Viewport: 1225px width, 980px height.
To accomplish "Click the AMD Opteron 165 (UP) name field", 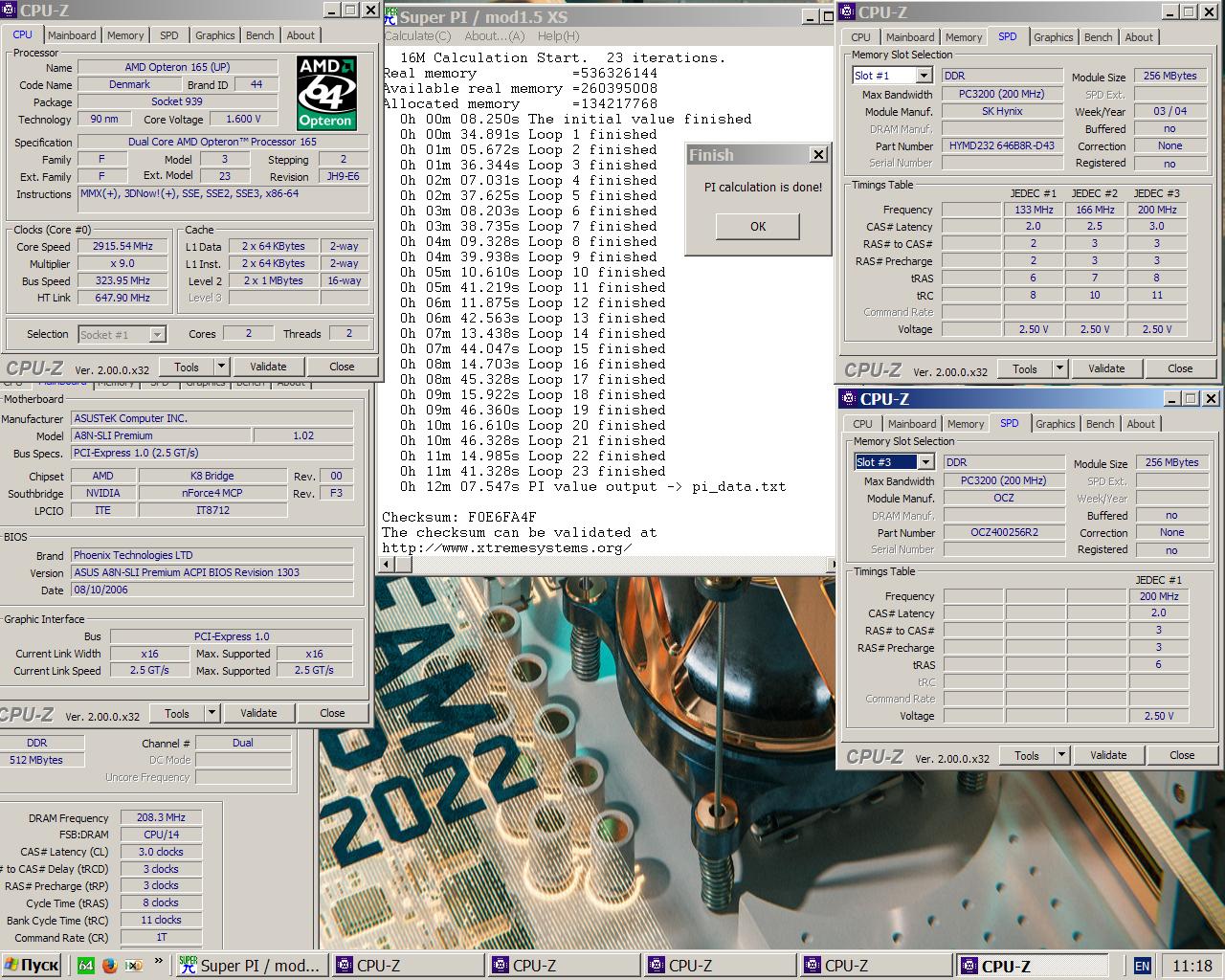I will (x=177, y=67).
